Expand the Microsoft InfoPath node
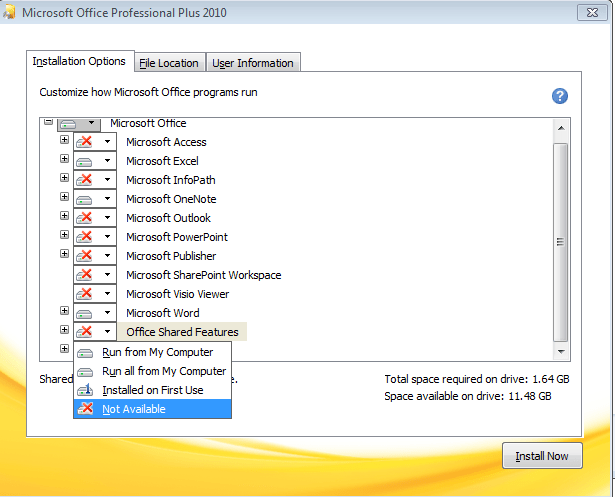This screenshot has width=615, height=497. (x=64, y=178)
